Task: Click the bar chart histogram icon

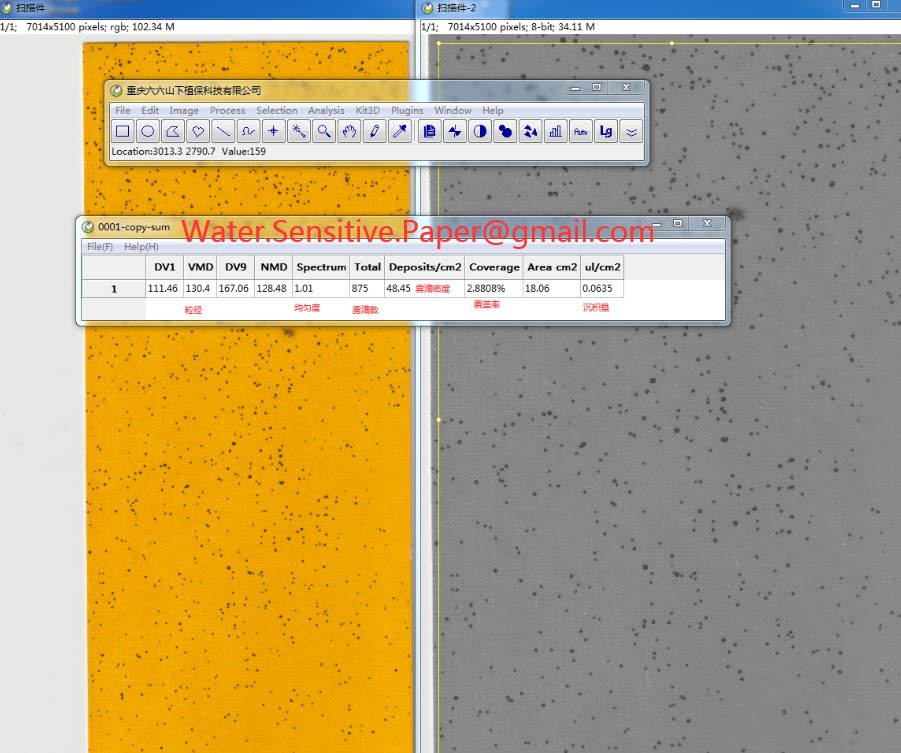Action: click(x=556, y=132)
